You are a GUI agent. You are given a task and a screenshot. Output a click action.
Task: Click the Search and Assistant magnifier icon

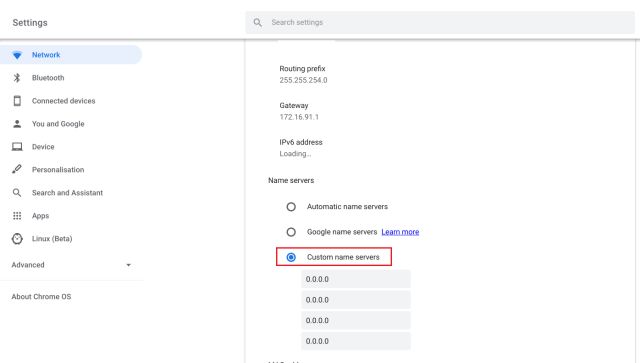17,192
